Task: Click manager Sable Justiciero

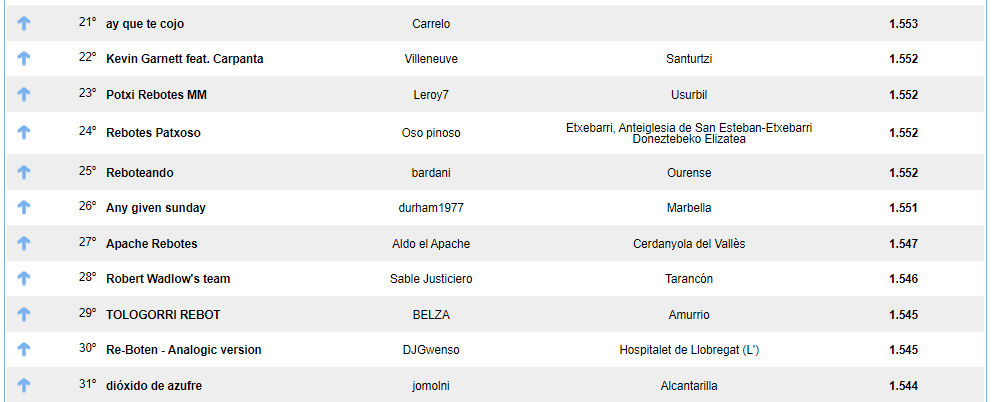Action: 431,279
